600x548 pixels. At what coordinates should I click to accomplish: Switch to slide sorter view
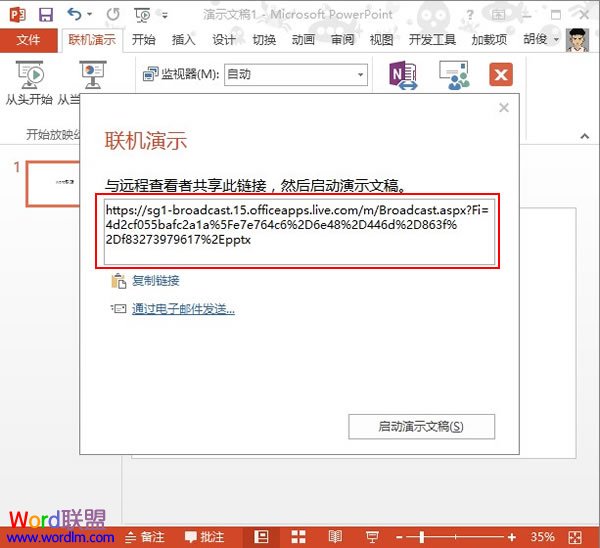tap(298, 537)
